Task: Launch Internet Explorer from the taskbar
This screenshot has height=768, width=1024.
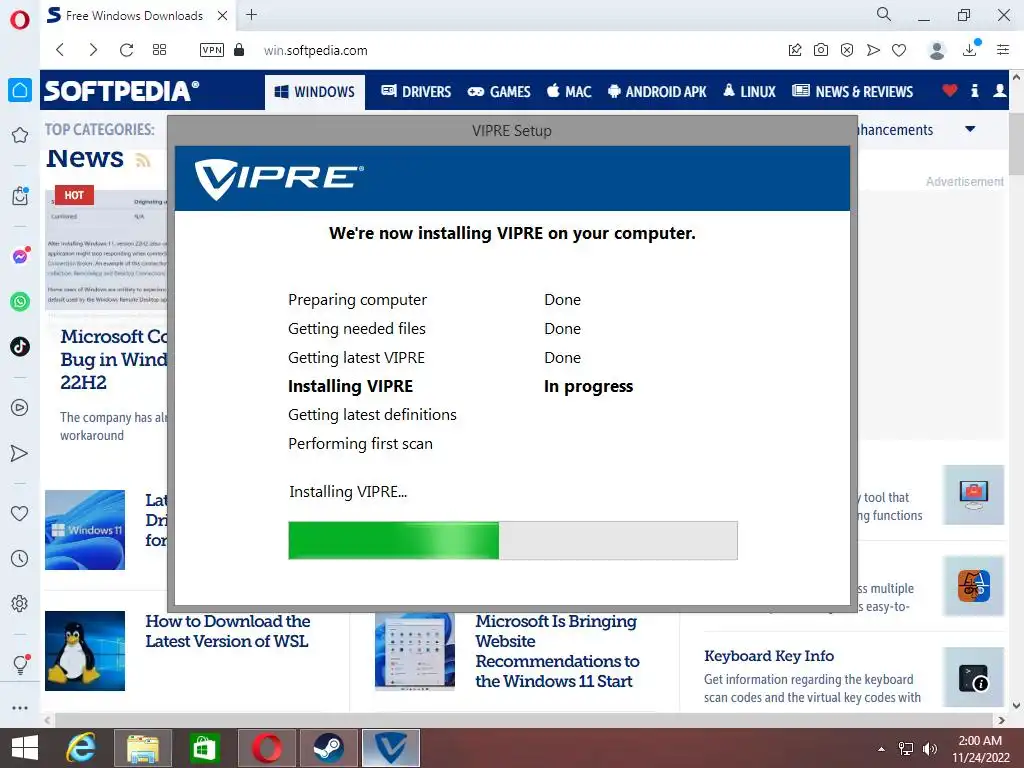Action: [x=81, y=748]
